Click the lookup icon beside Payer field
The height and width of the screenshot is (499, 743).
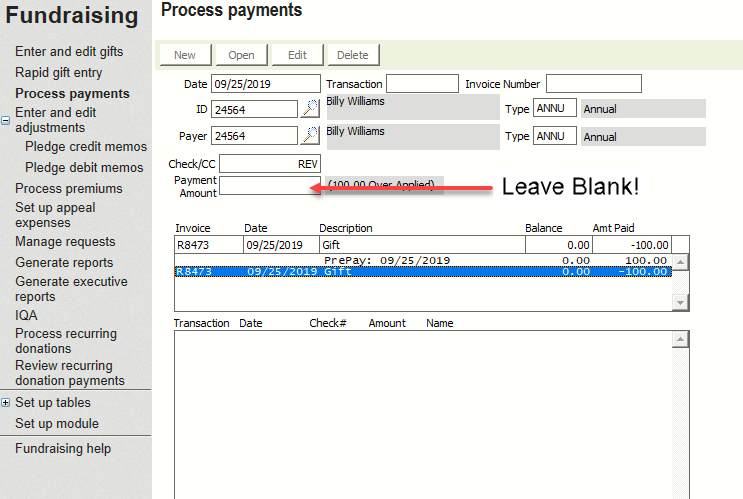310,136
